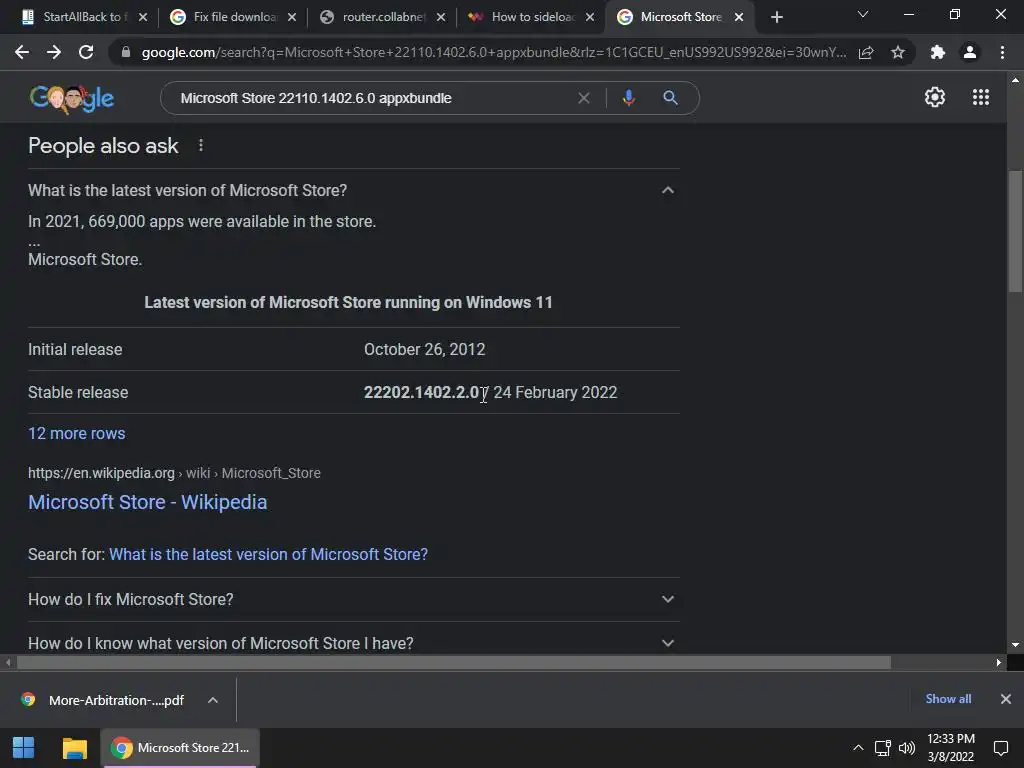Share this page from address bar
This screenshot has width=1024, height=768.
coord(866,52)
